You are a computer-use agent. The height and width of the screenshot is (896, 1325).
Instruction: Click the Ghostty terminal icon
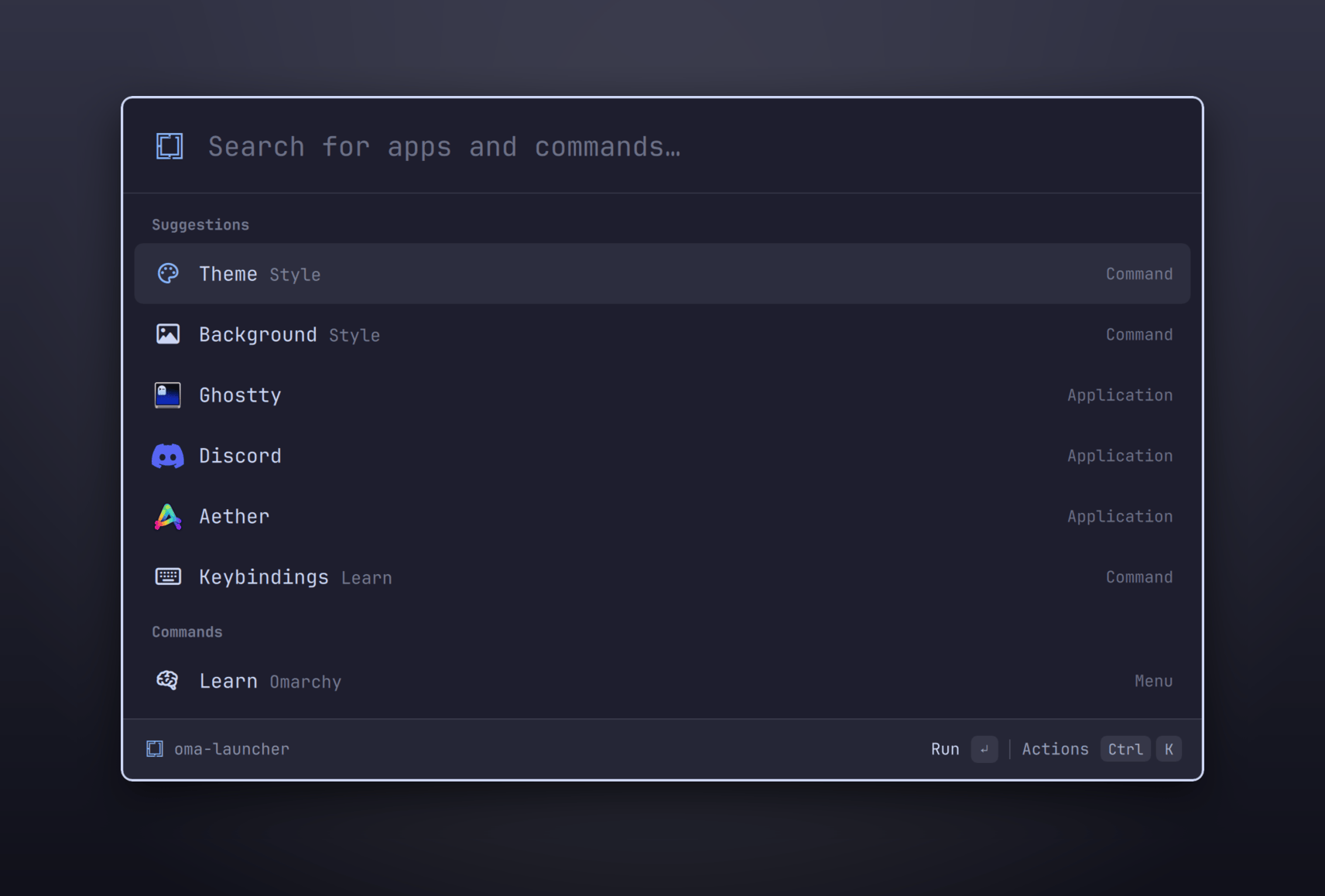click(x=168, y=395)
